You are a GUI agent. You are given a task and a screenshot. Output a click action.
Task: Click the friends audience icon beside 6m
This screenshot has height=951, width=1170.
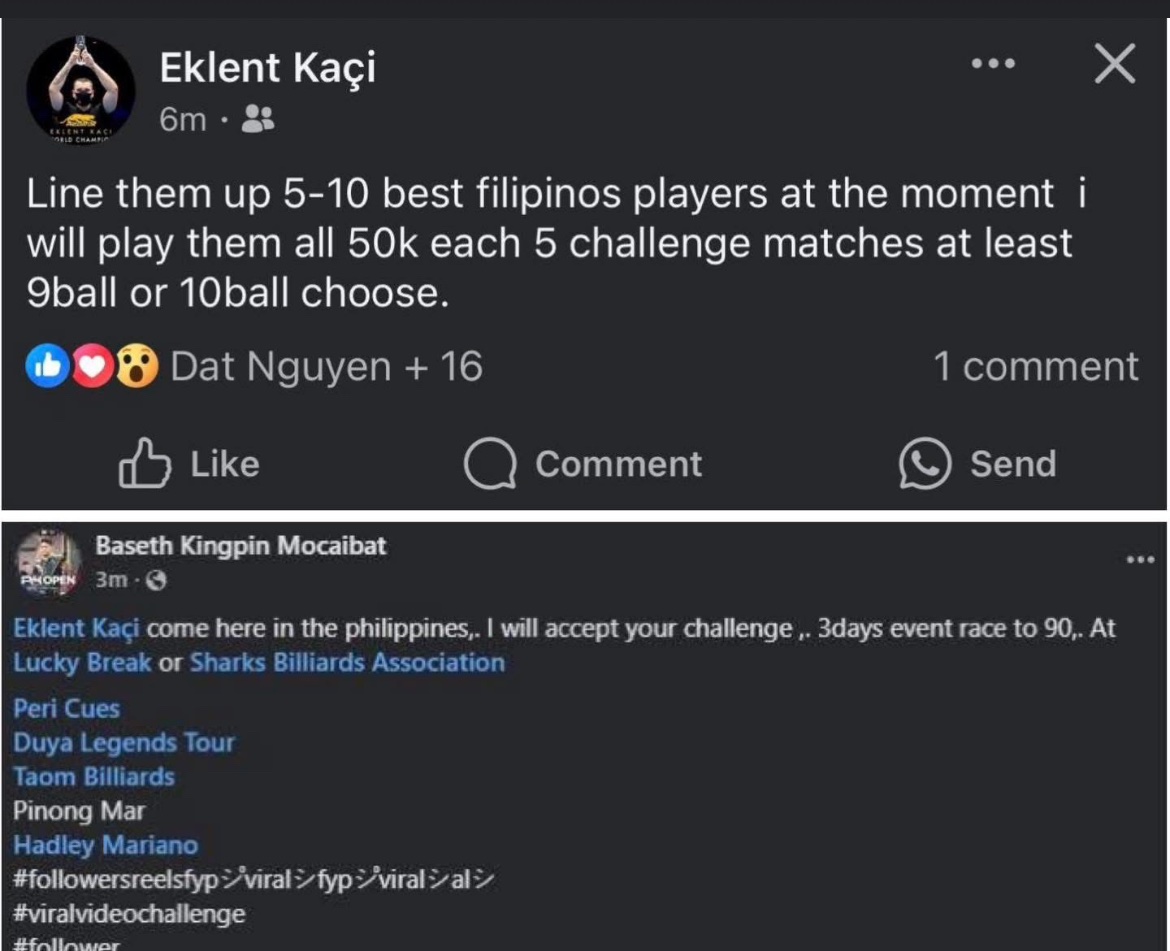coord(259,120)
